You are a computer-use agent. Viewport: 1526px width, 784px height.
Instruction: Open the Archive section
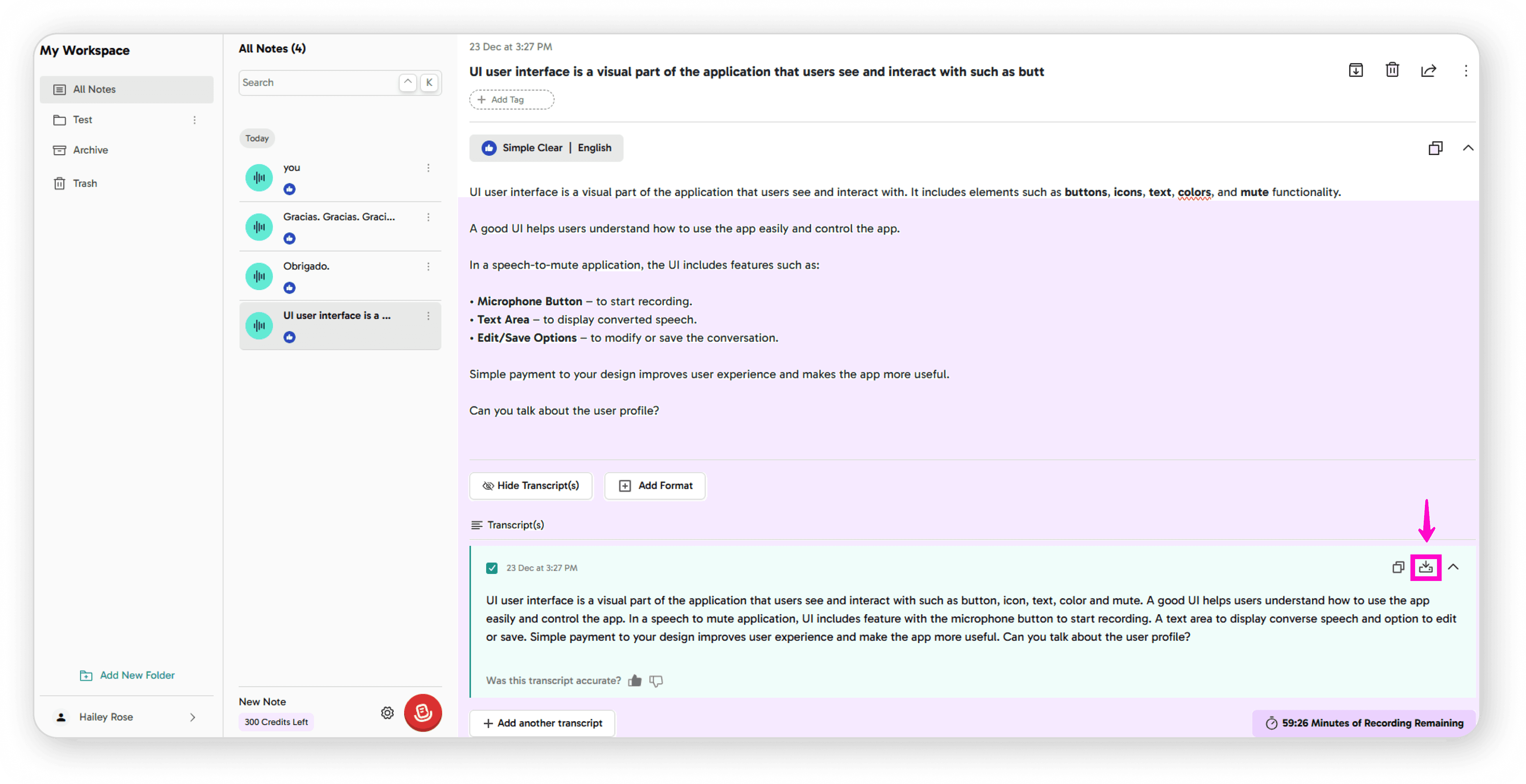click(90, 150)
